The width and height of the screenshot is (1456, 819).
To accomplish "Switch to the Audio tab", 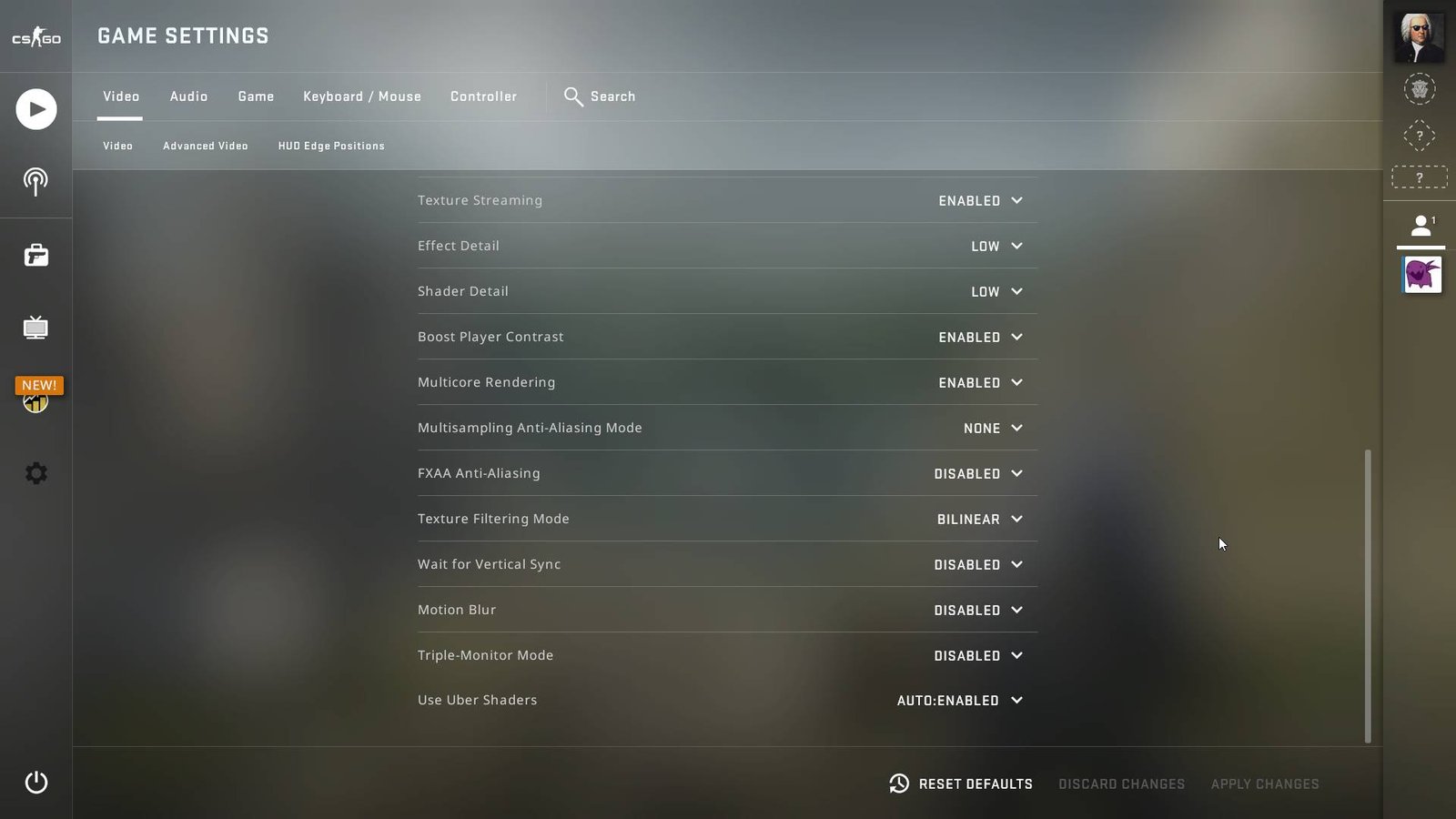I will pyautogui.click(x=188, y=96).
